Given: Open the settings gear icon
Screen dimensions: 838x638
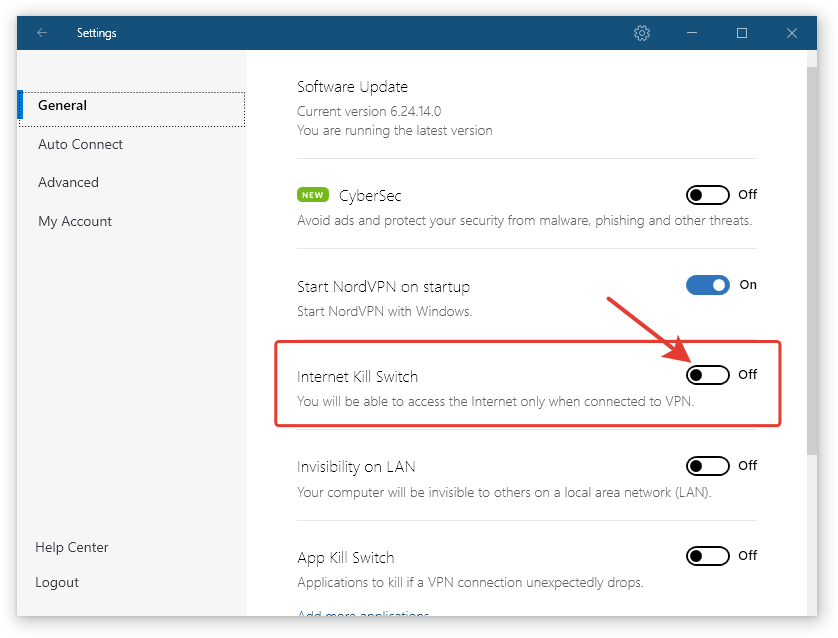Looking at the screenshot, I should point(642,33).
